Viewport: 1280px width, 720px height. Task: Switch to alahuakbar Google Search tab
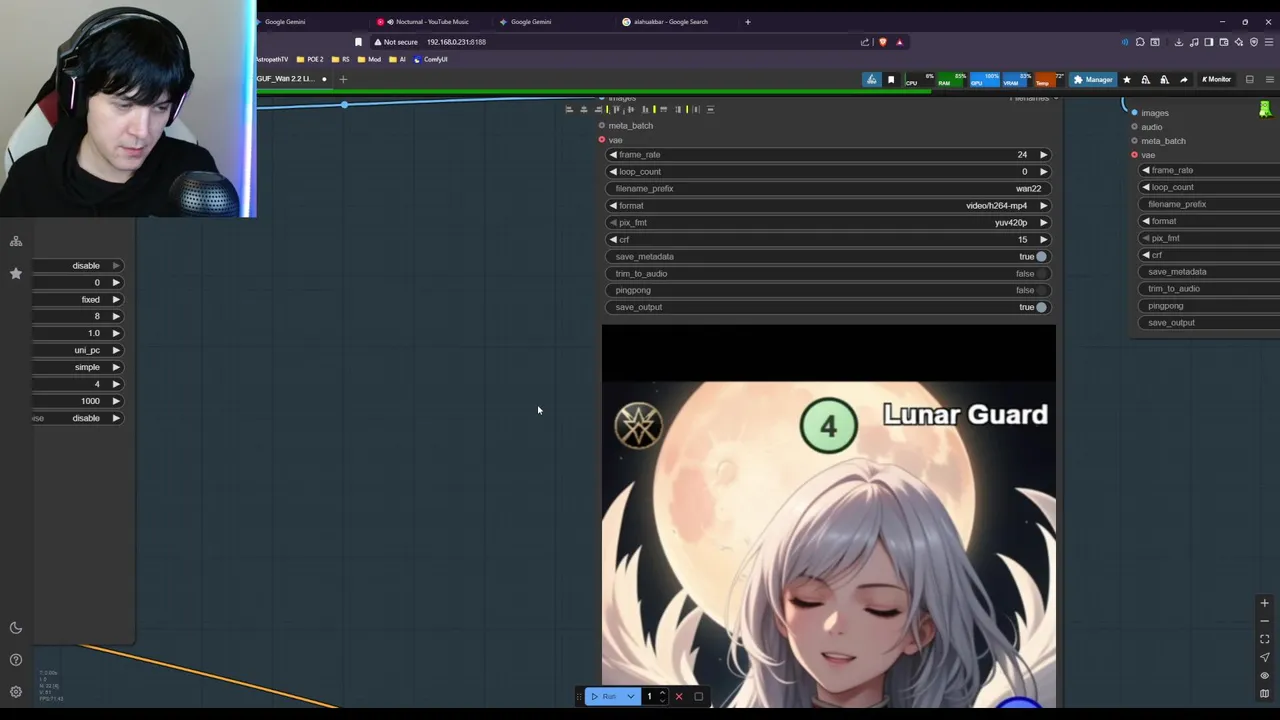671,22
